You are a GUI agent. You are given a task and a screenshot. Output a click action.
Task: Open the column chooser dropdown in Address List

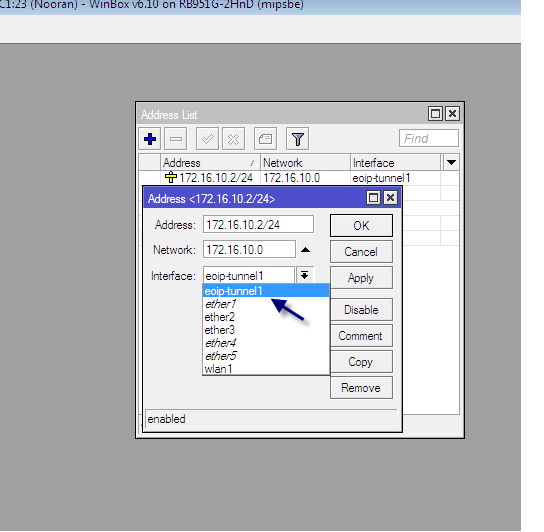[451, 162]
